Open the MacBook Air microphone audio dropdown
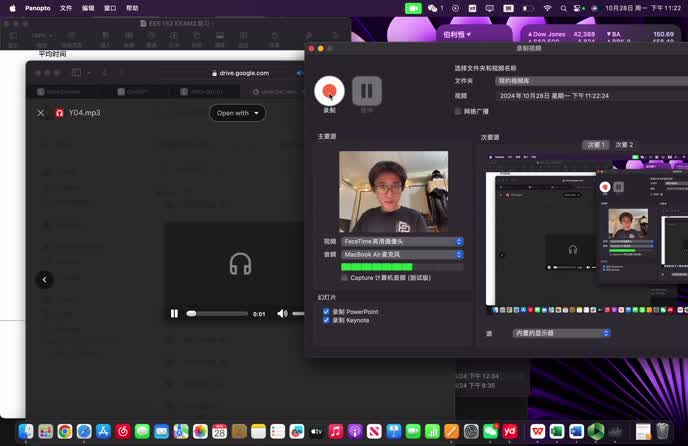Image resolution: width=688 pixels, height=446 pixels. [x=402, y=254]
